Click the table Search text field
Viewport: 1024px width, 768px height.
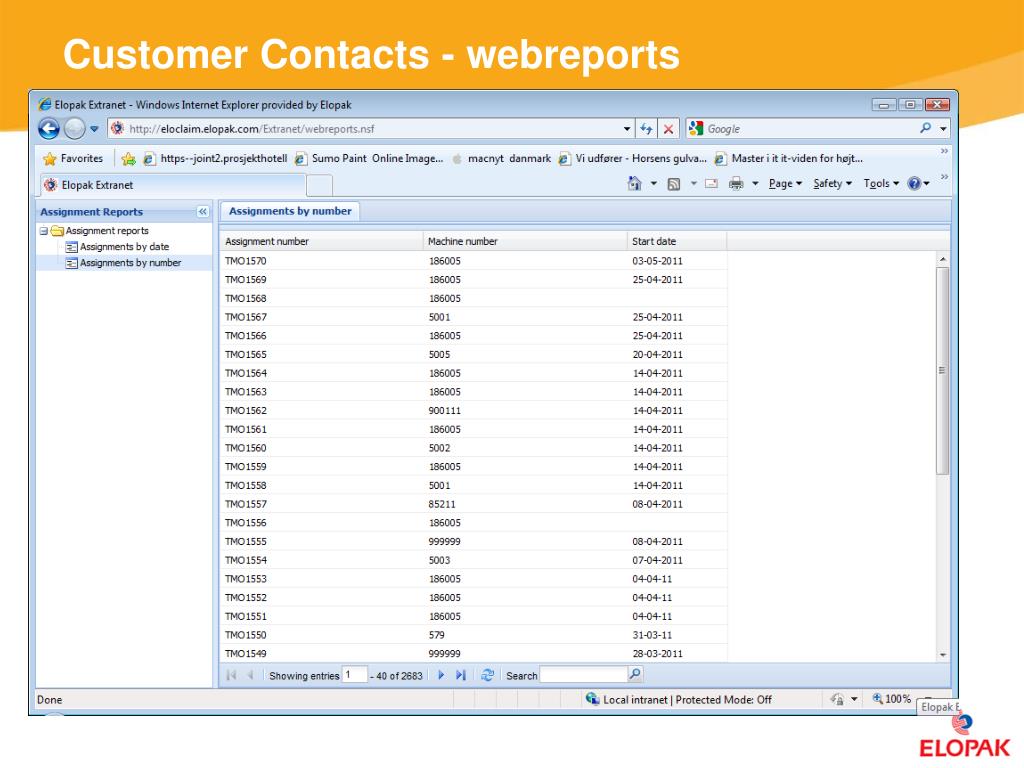[x=583, y=675]
